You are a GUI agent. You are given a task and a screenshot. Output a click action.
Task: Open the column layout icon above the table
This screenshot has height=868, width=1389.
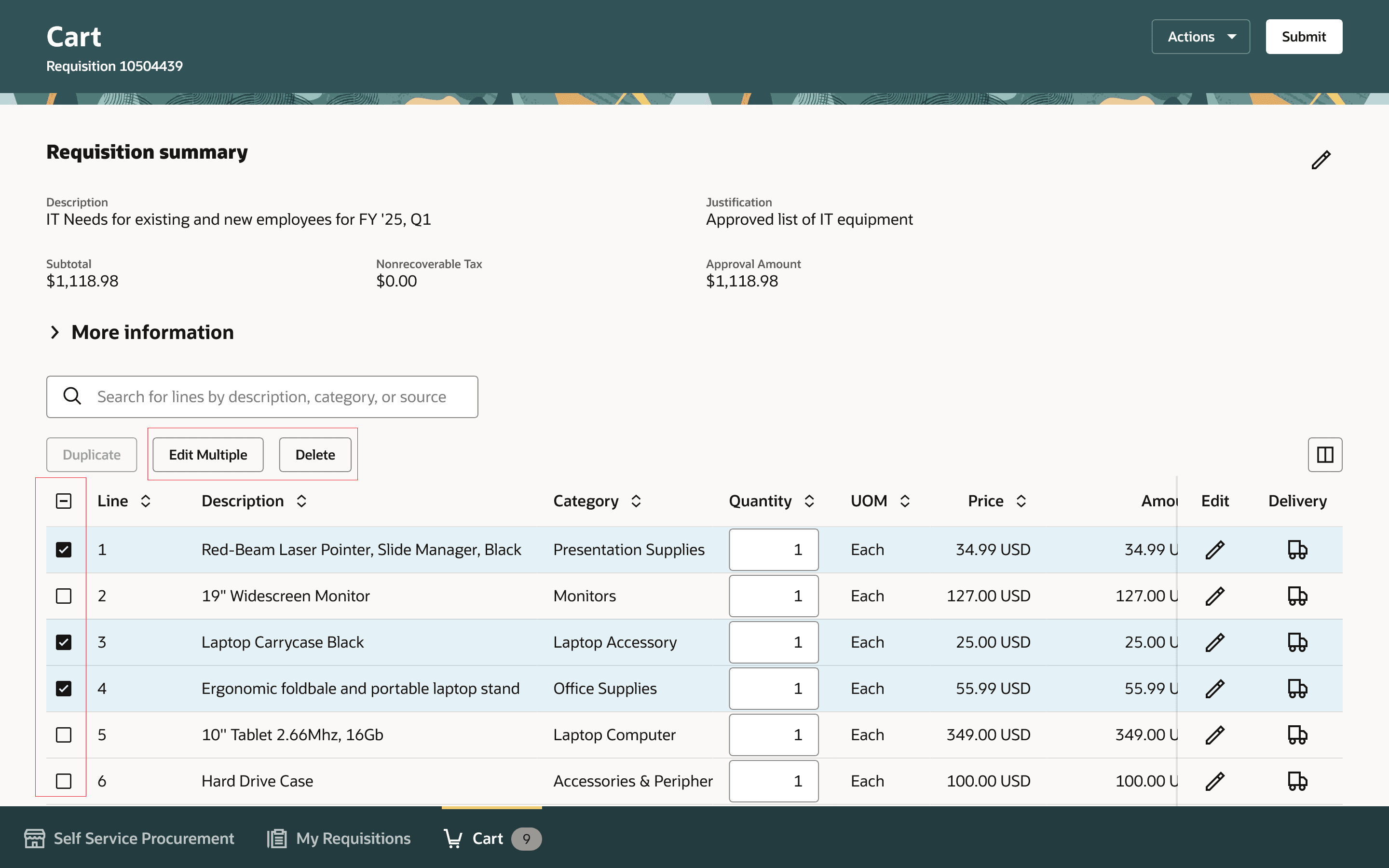1324,455
